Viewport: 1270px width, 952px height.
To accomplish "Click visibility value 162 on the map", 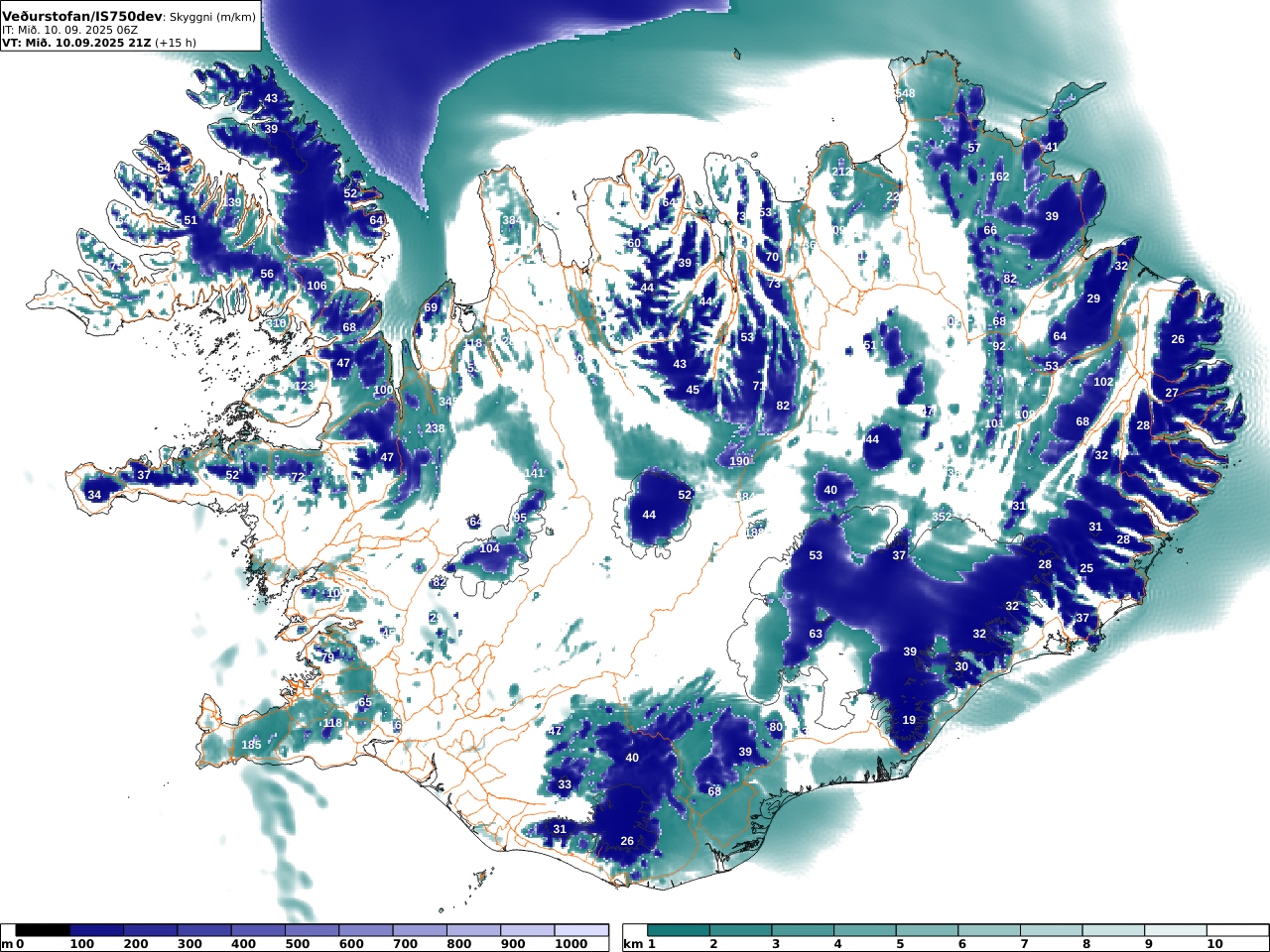I will (999, 178).
